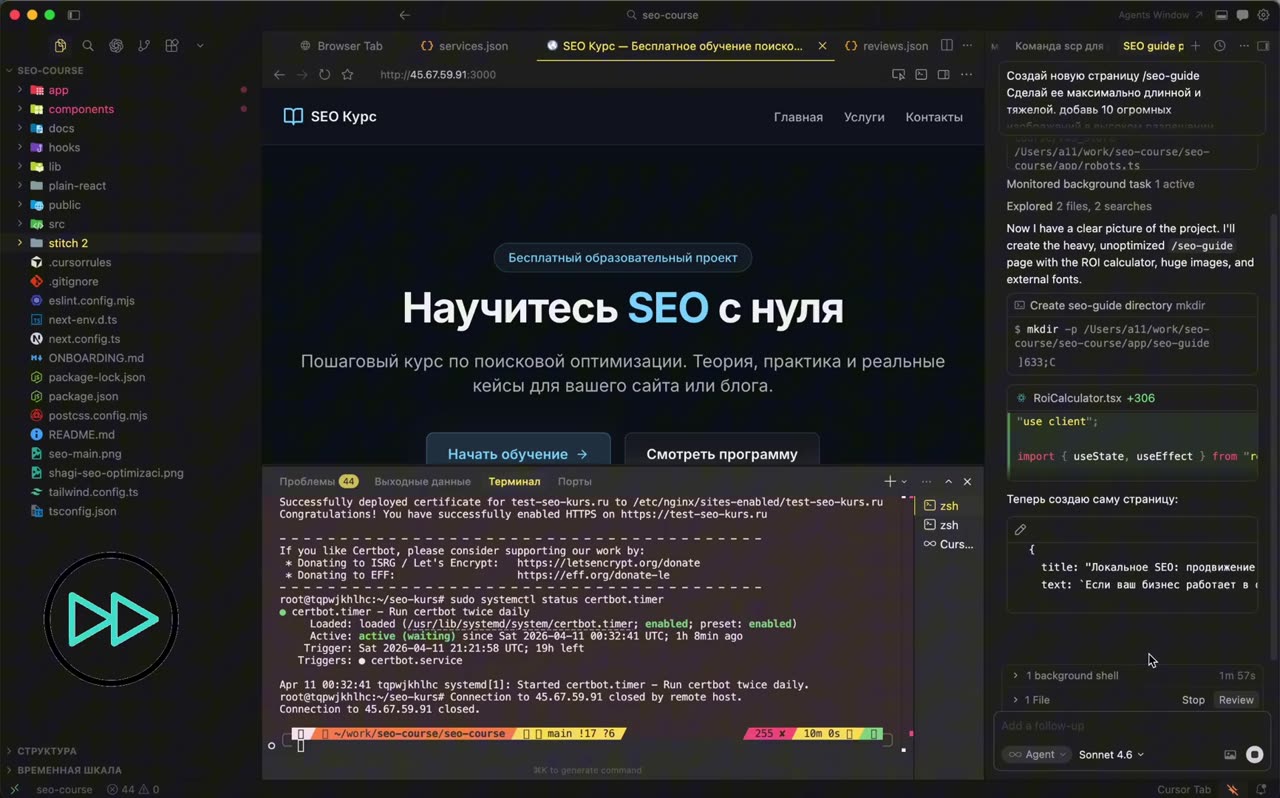Open chat history clock icon

[x=1219, y=46]
